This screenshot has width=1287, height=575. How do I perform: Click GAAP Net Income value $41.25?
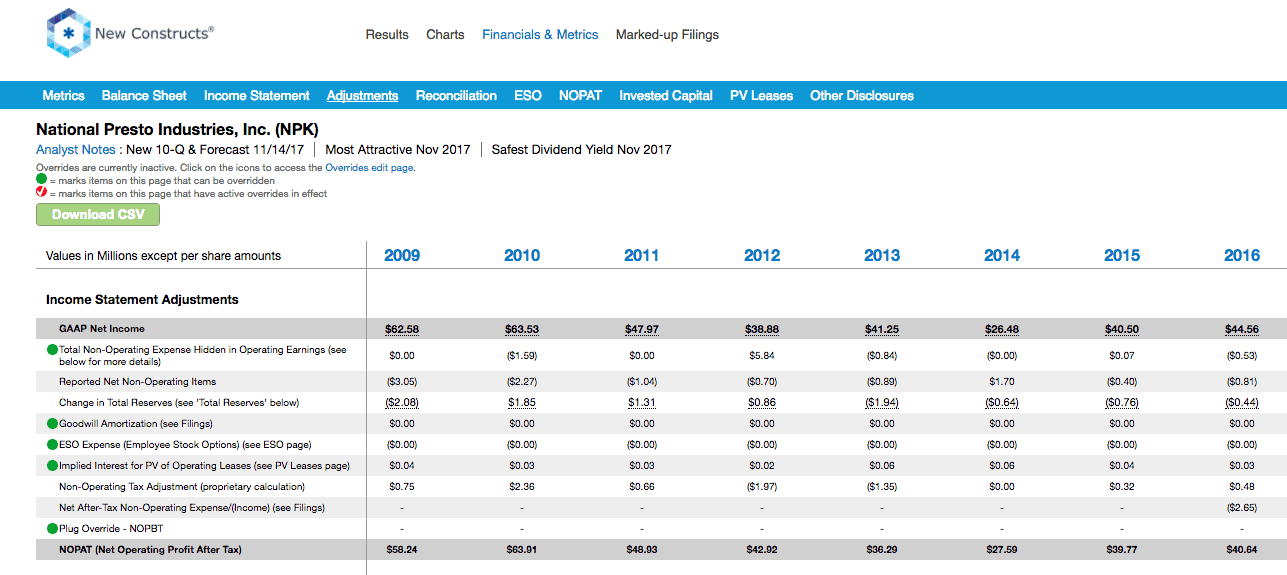click(x=882, y=329)
